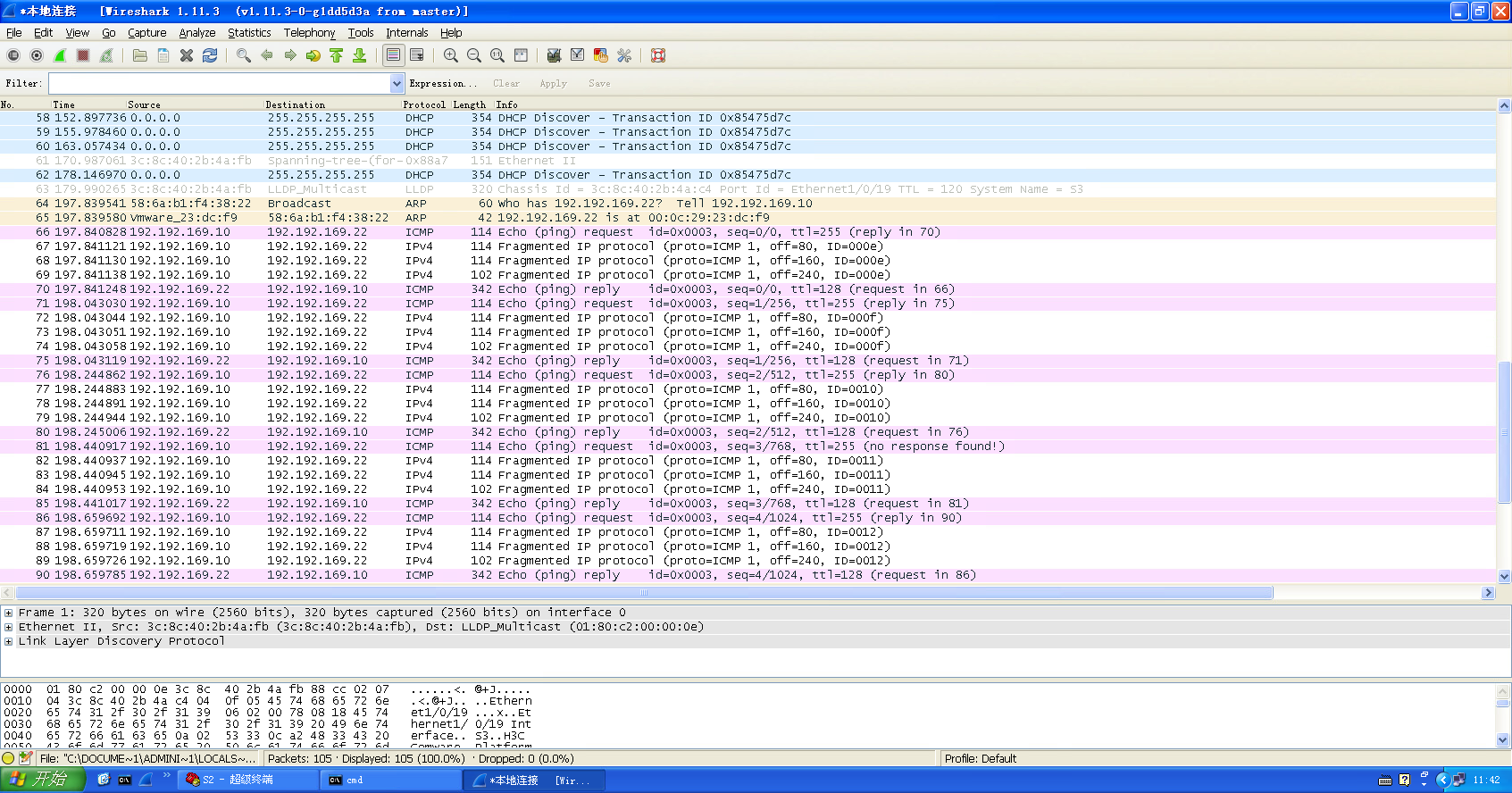Open the Windows Start button
The width and height of the screenshot is (1512, 793).
(x=43, y=780)
